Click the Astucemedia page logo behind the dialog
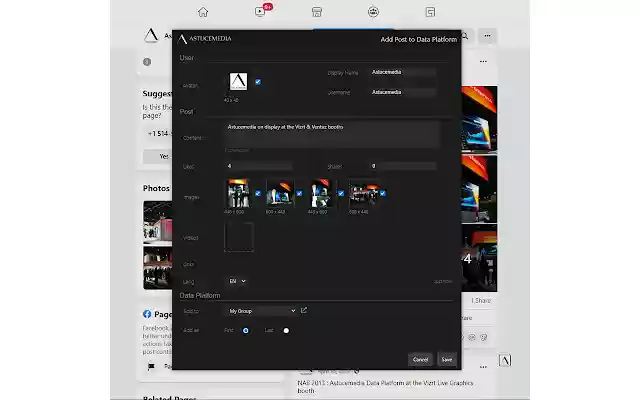The height and width of the screenshot is (400, 640). (151, 36)
